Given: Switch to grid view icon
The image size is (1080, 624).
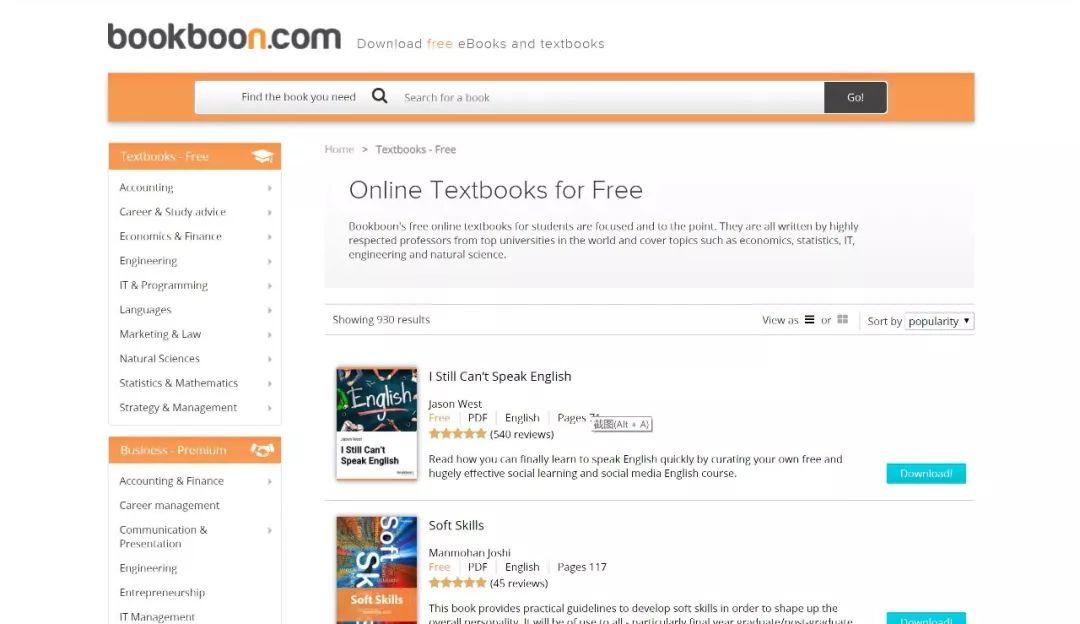Looking at the screenshot, I should 842,320.
